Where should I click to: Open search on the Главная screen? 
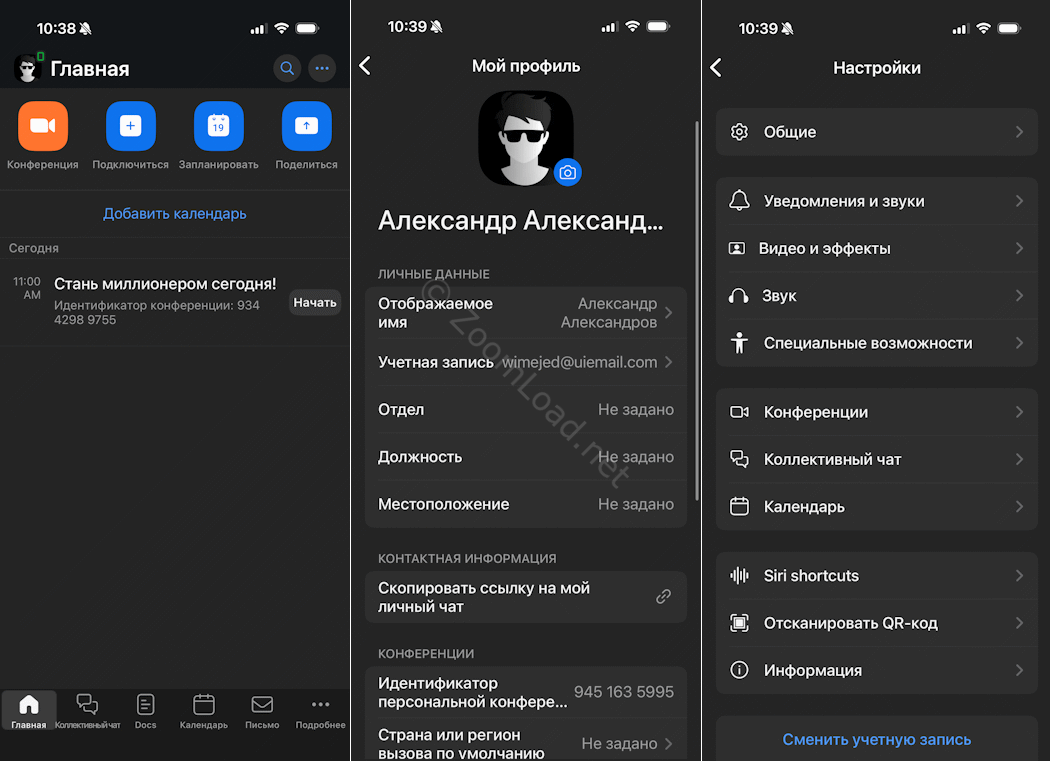click(x=287, y=68)
